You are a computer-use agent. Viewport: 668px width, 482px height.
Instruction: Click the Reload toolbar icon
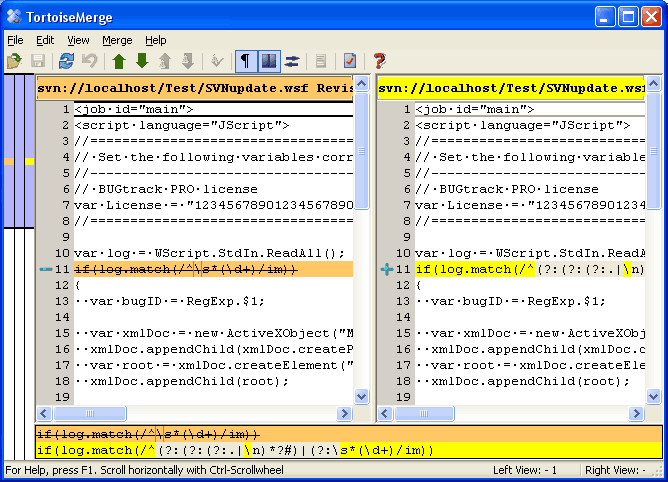[x=66, y=62]
